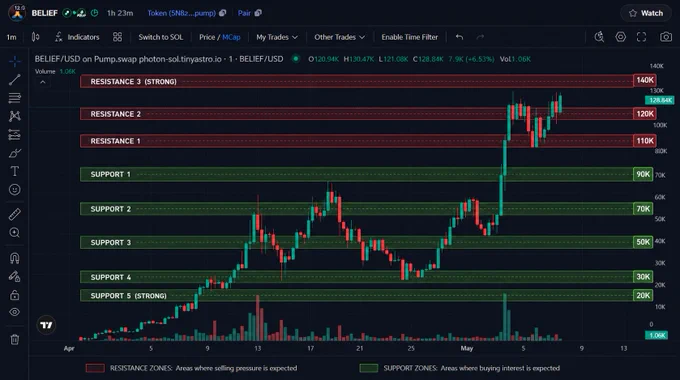This screenshot has width=680, height=380.
Task: Open the chart layout templates grid
Action: tap(118, 37)
